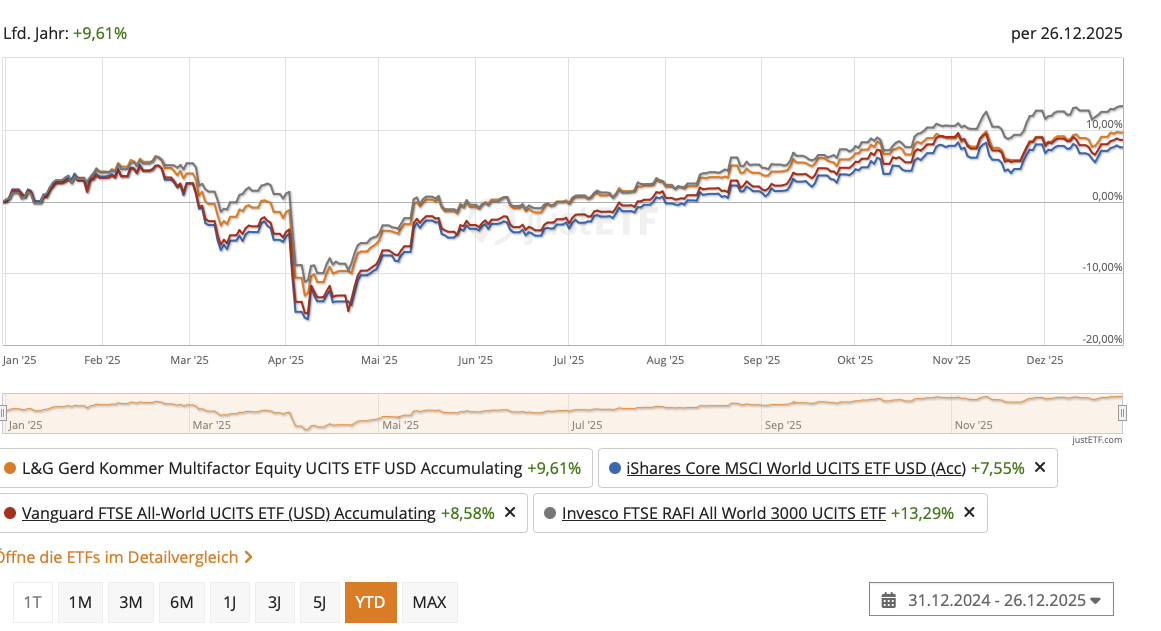Viewport: 1161px width, 631px height.
Task: Click the calendar icon in date range box
Action: click(889, 601)
